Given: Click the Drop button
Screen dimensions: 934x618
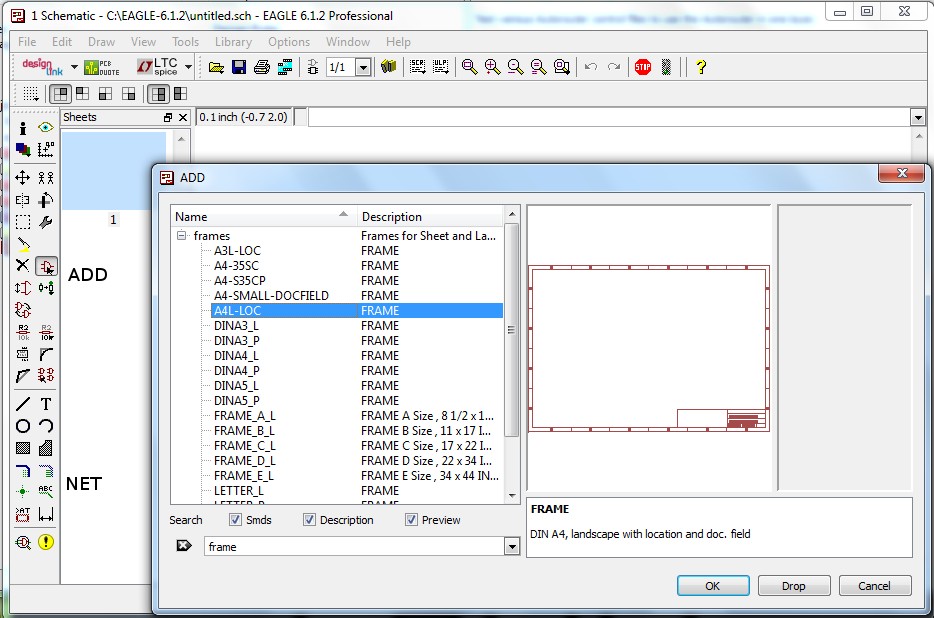Looking at the screenshot, I should 794,586.
